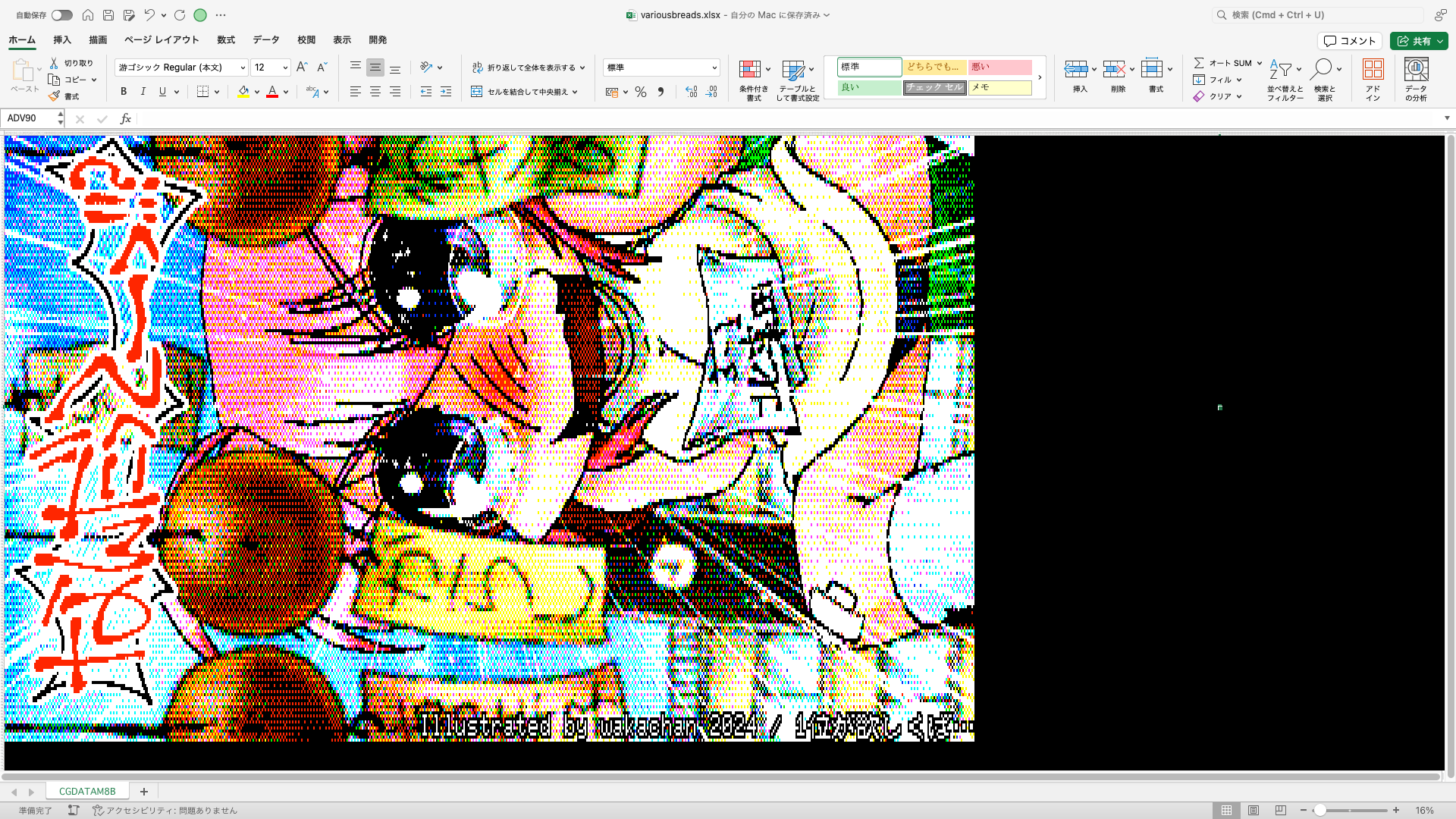Select the CGDATAM8B sheet tab
The height and width of the screenshot is (819, 1456).
[x=87, y=791]
